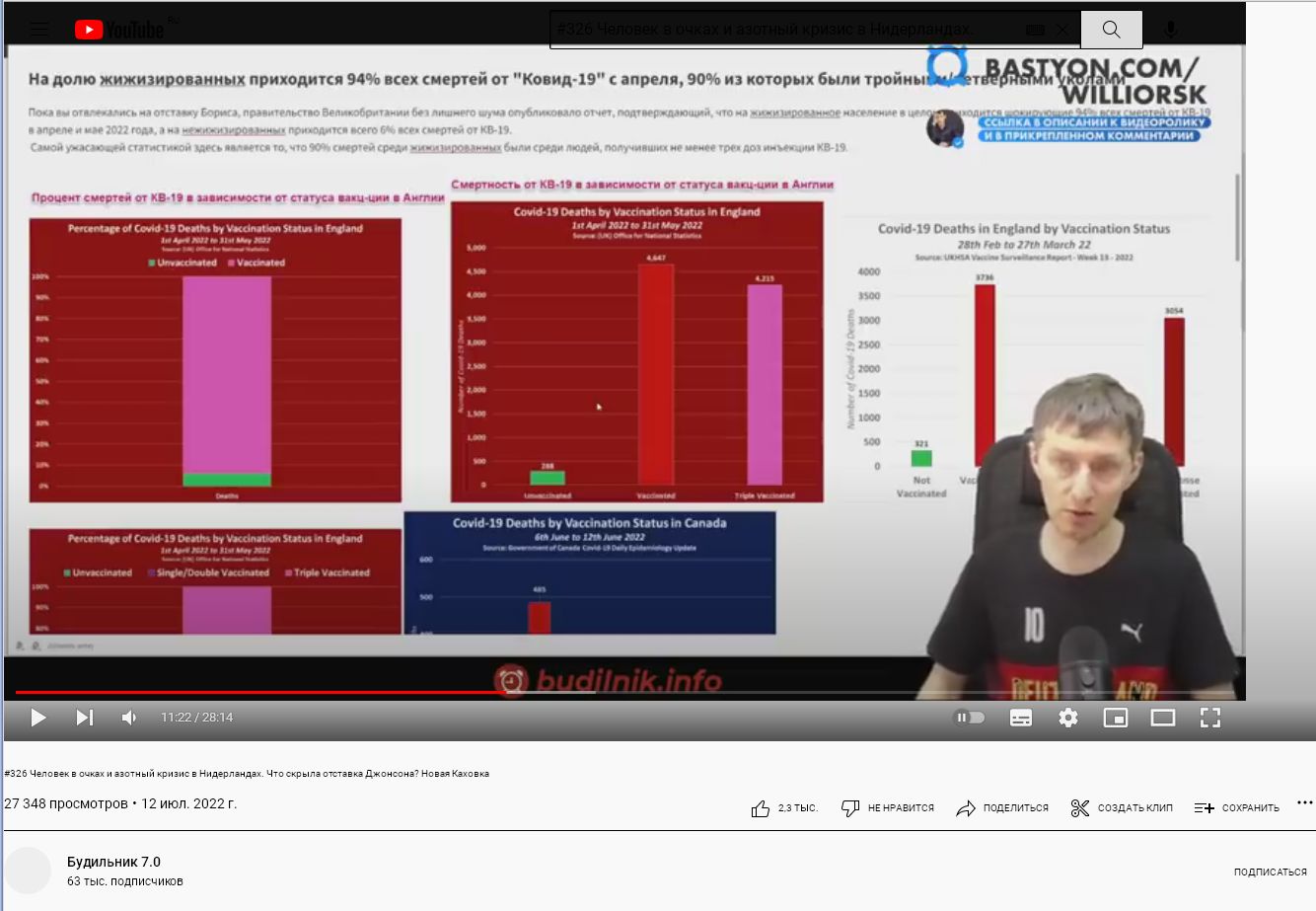The width and height of the screenshot is (1316, 911).
Task: Toggle the autoplay switch
Action: pyautogui.click(x=969, y=718)
